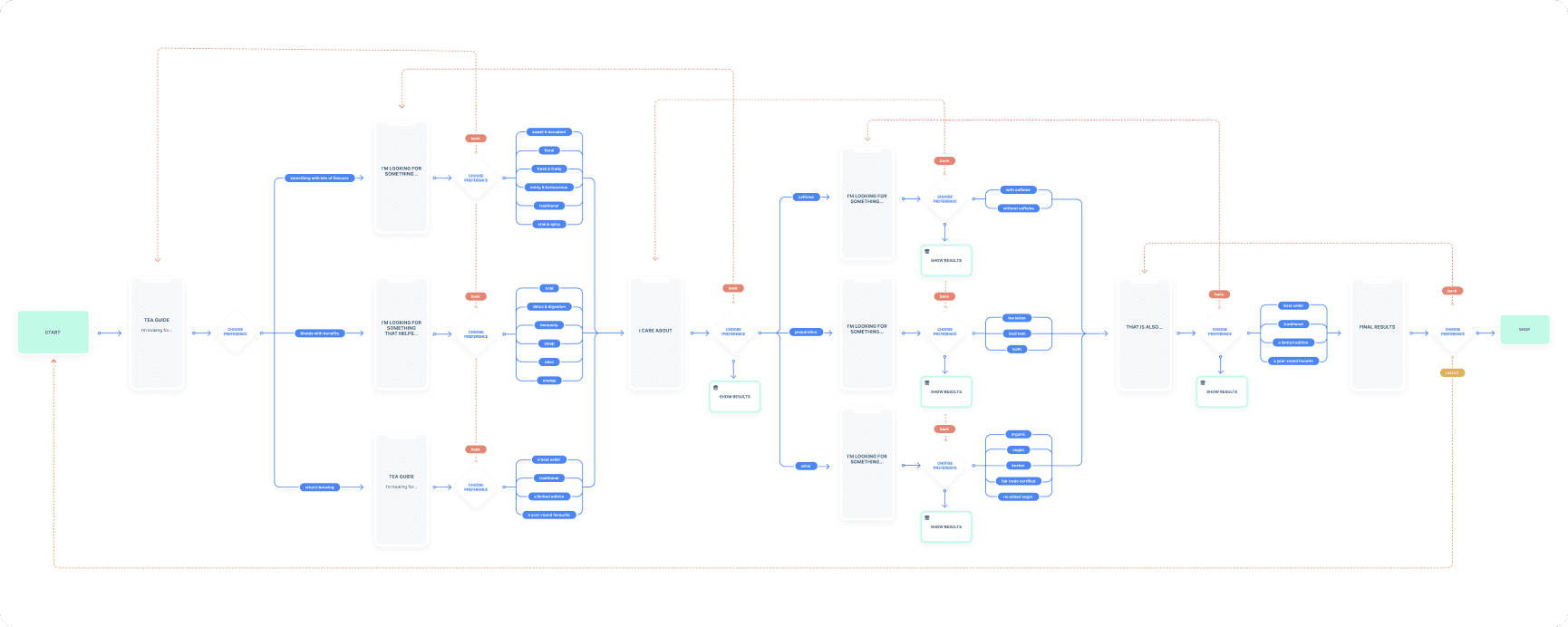Select the I CARE ABOUT phone screen
Image resolution: width=1568 pixels, height=627 pixels.
click(x=655, y=333)
